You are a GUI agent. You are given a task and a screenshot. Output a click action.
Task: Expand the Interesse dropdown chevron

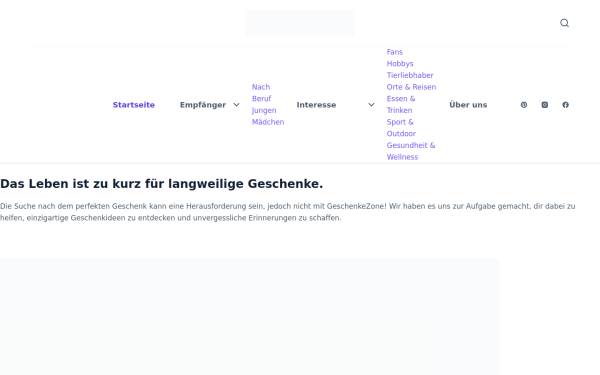371,105
